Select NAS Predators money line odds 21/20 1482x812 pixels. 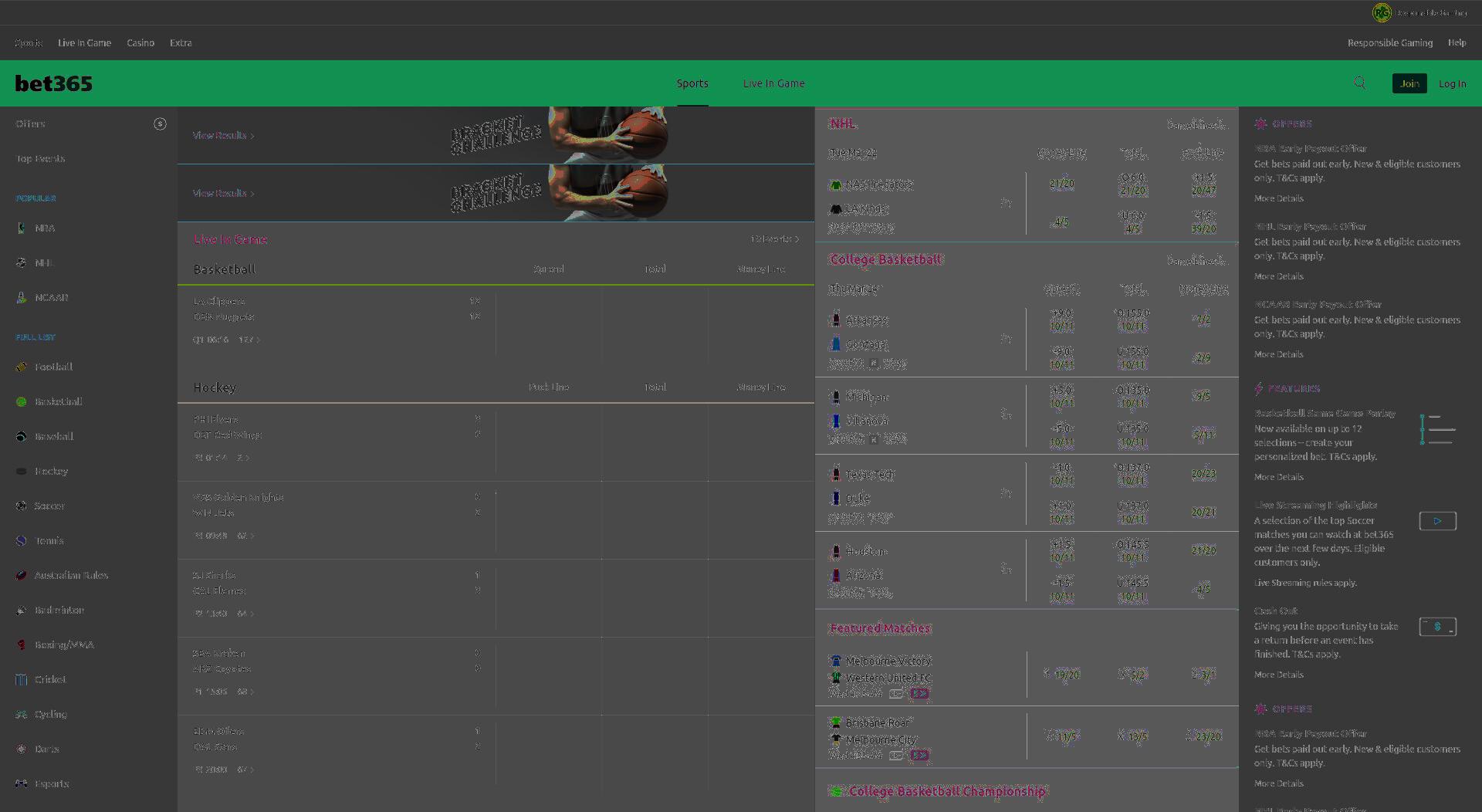[1061, 184]
